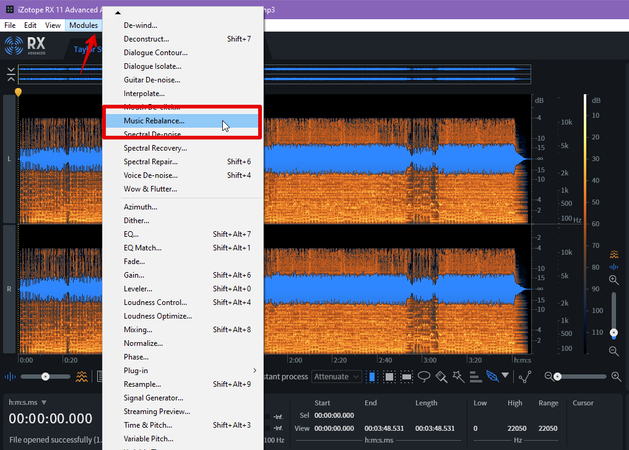Select Guitar De-noise entry
The width and height of the screenshot is (629, 450).
coord(183,80)
